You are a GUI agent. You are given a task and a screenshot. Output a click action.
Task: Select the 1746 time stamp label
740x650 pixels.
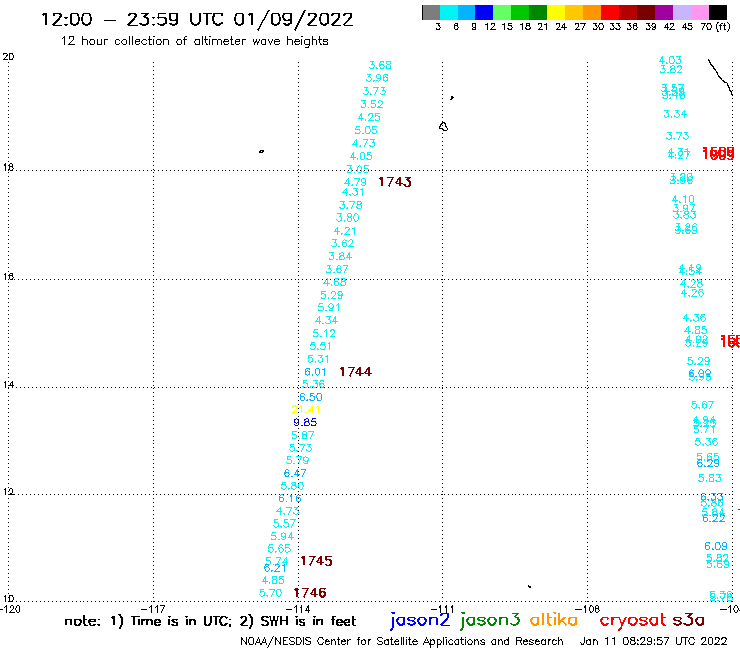(310, 593)
